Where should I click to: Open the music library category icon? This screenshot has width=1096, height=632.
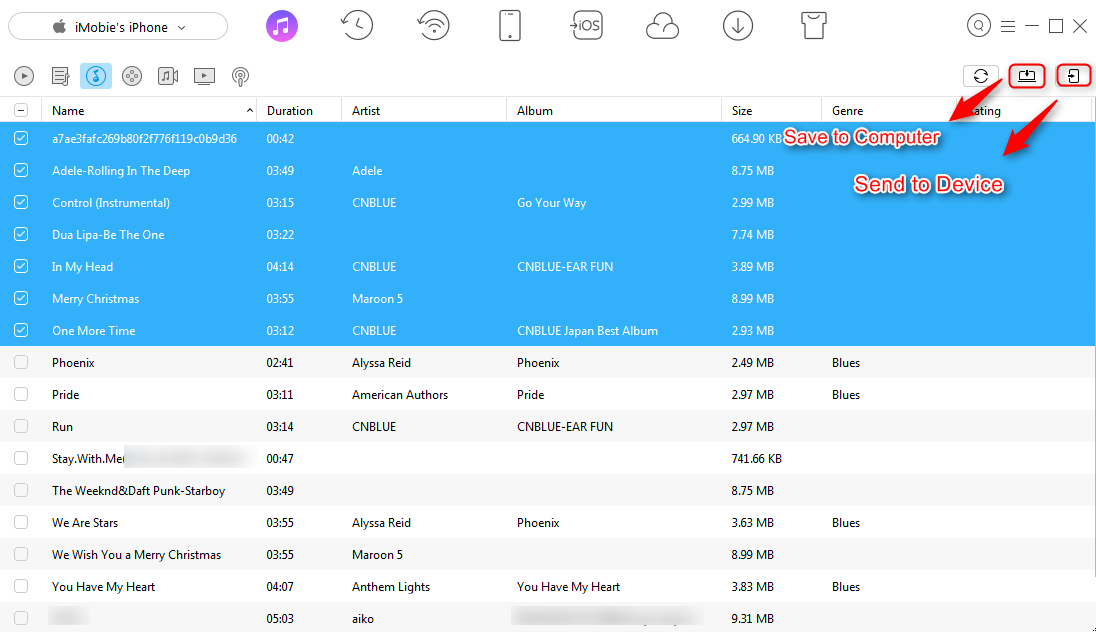282,27
